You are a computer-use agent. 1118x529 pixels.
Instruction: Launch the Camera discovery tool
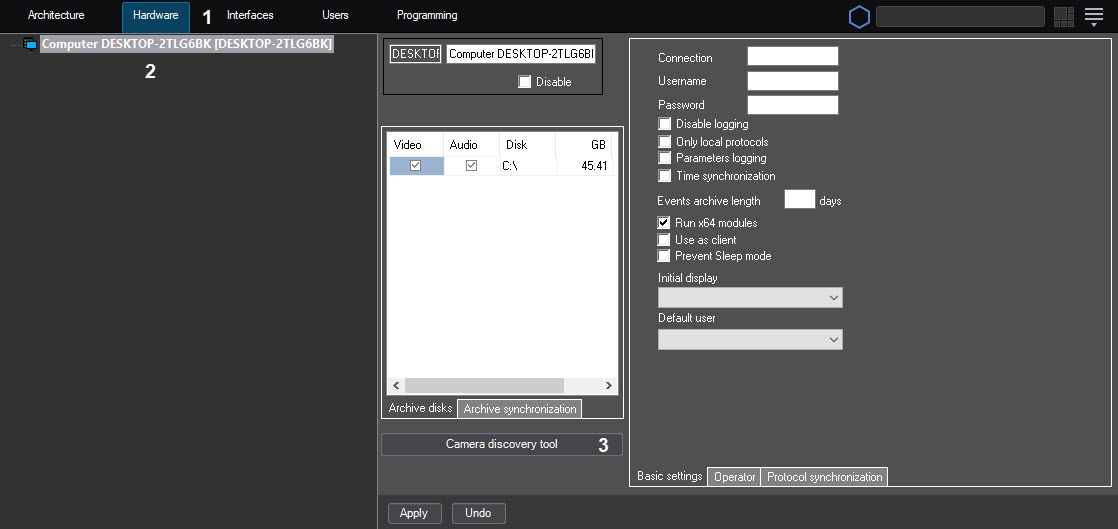click(x=502, y=444)
